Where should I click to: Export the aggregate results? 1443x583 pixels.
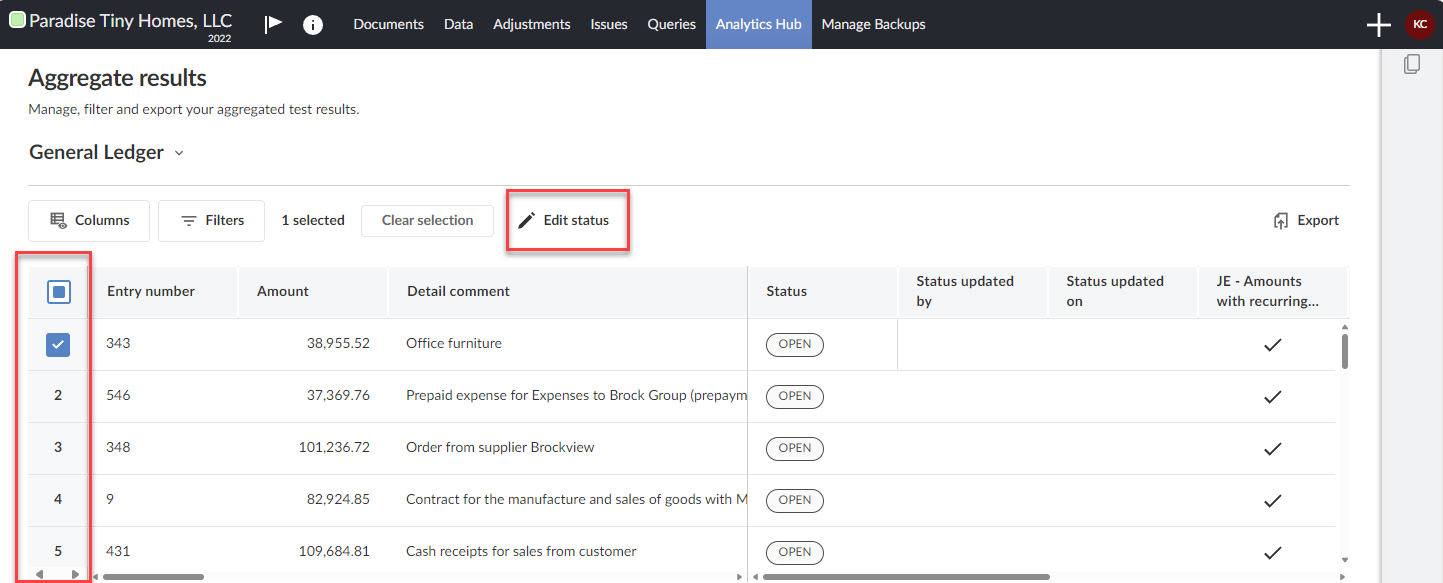coord(1306,220)
